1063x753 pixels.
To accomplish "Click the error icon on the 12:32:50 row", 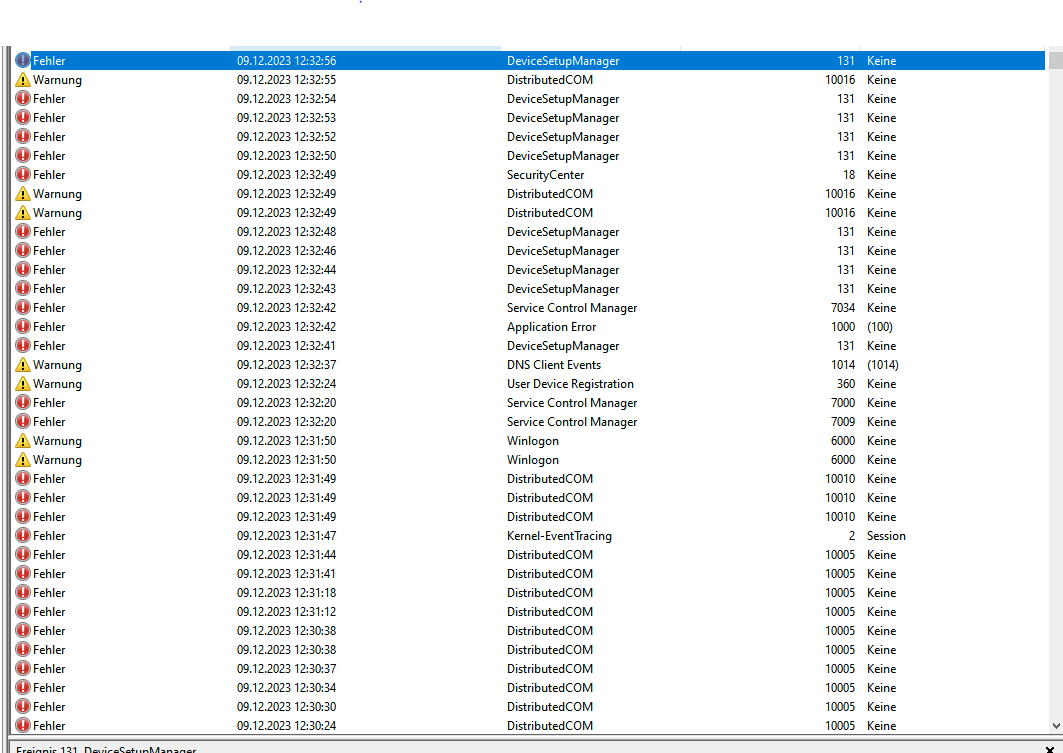I will pos(22,155).
